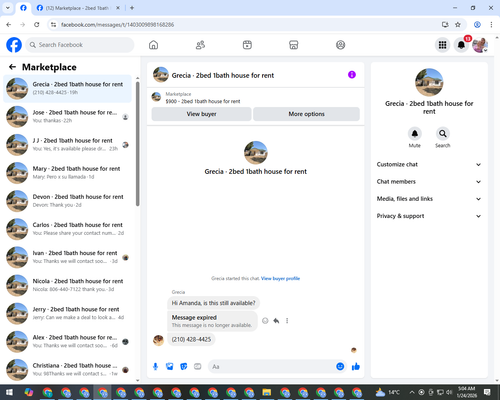Expand Media, files and links section
This screenshot has height=400, width=500.
[x=429, y=199]
